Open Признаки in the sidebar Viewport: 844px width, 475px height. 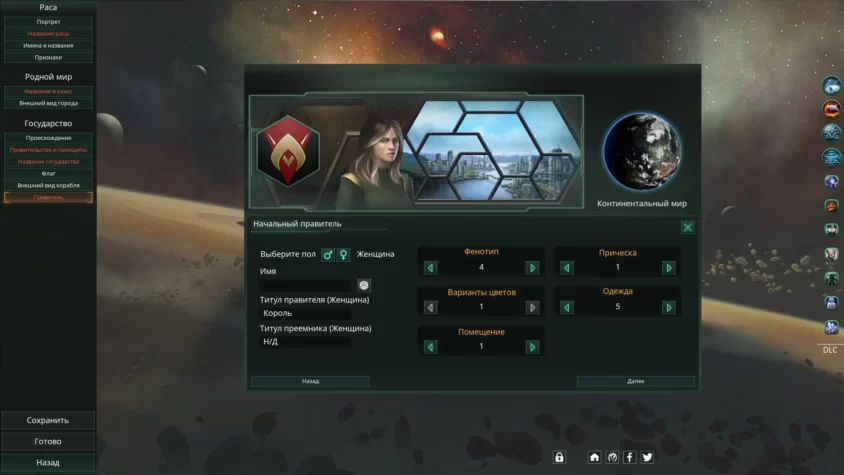click(48, 57)
